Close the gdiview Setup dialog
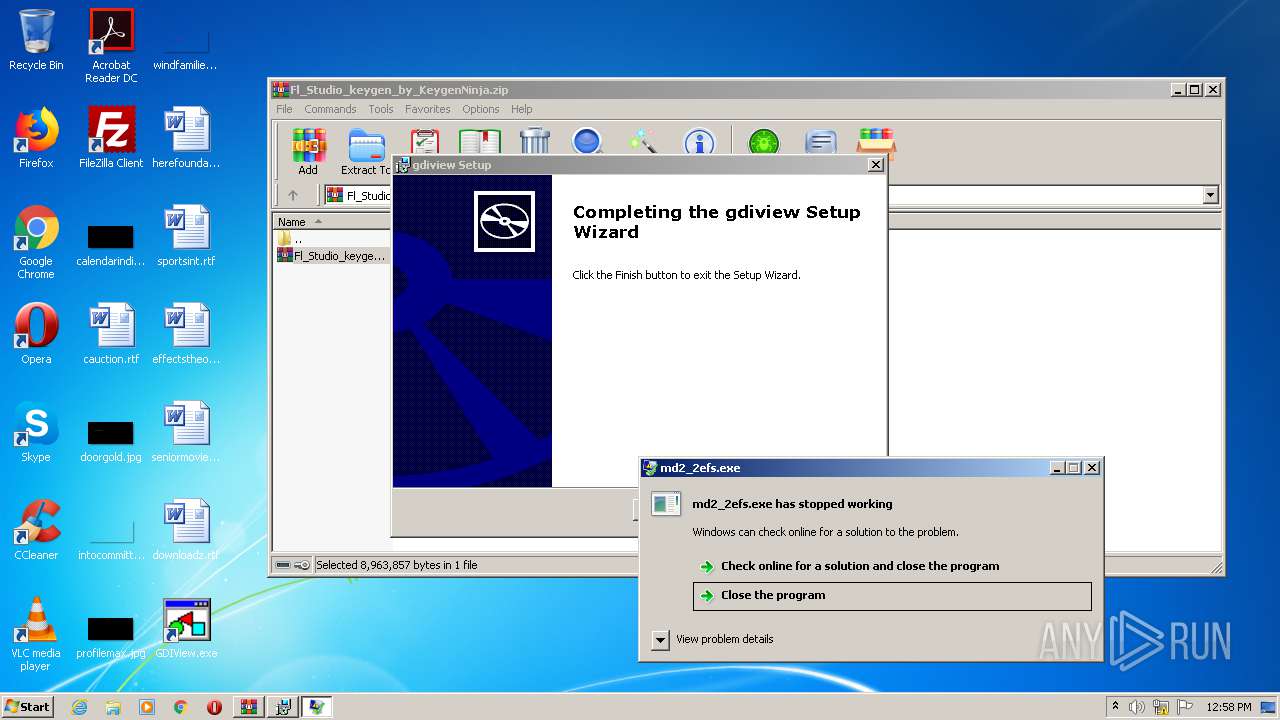Screen dimensions: 1280x720 875,165
